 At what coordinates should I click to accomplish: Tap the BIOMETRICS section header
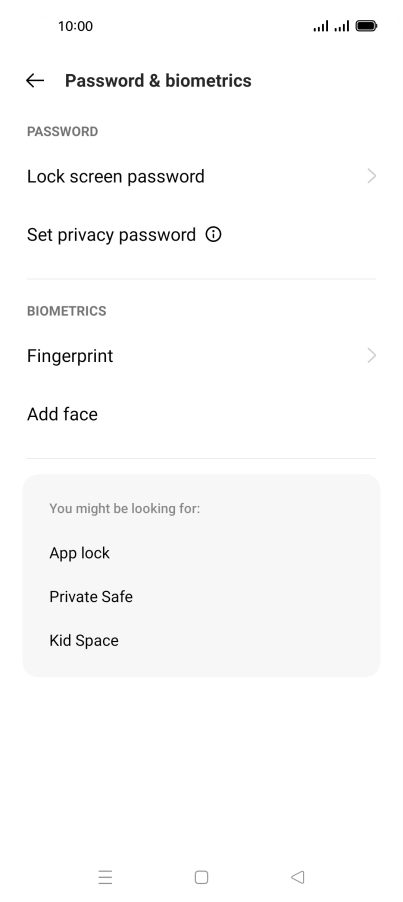click(x=67, y=311)
